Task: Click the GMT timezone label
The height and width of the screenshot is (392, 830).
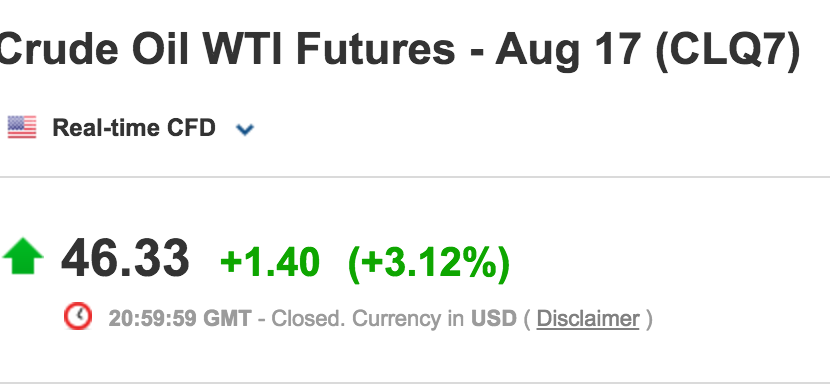Action: (228, 319)
